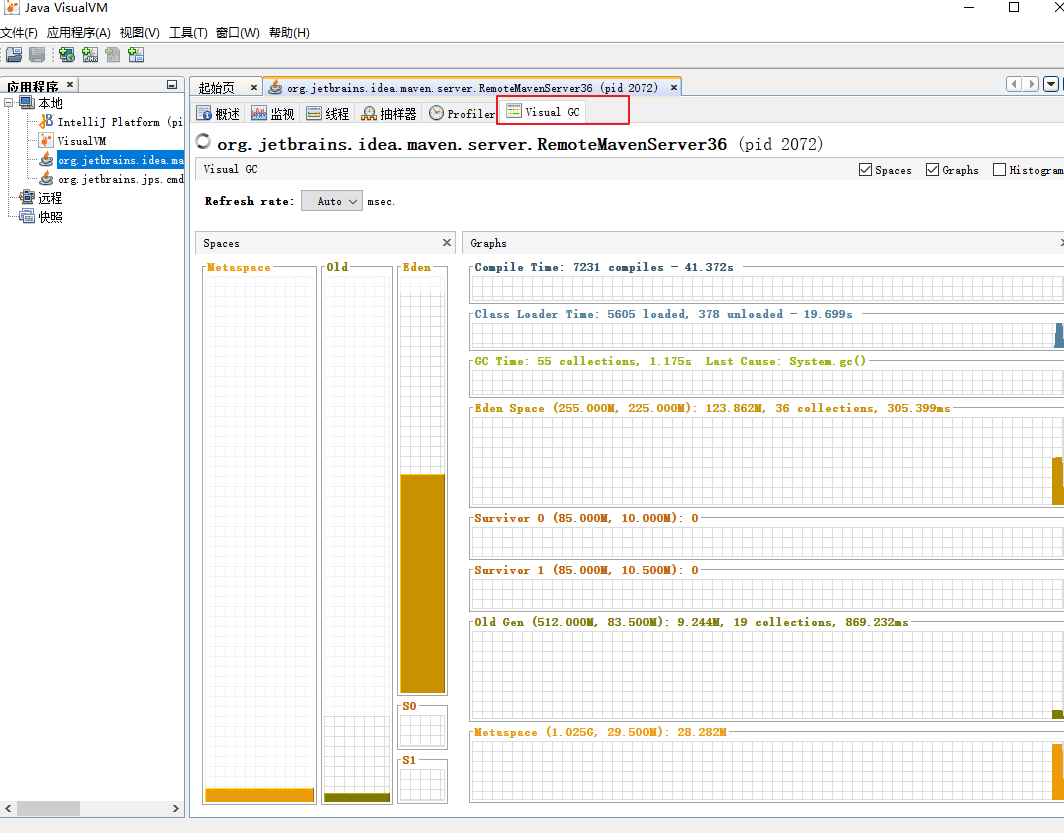Click Add JMX Connection toolbar icon

coord(90,55)
